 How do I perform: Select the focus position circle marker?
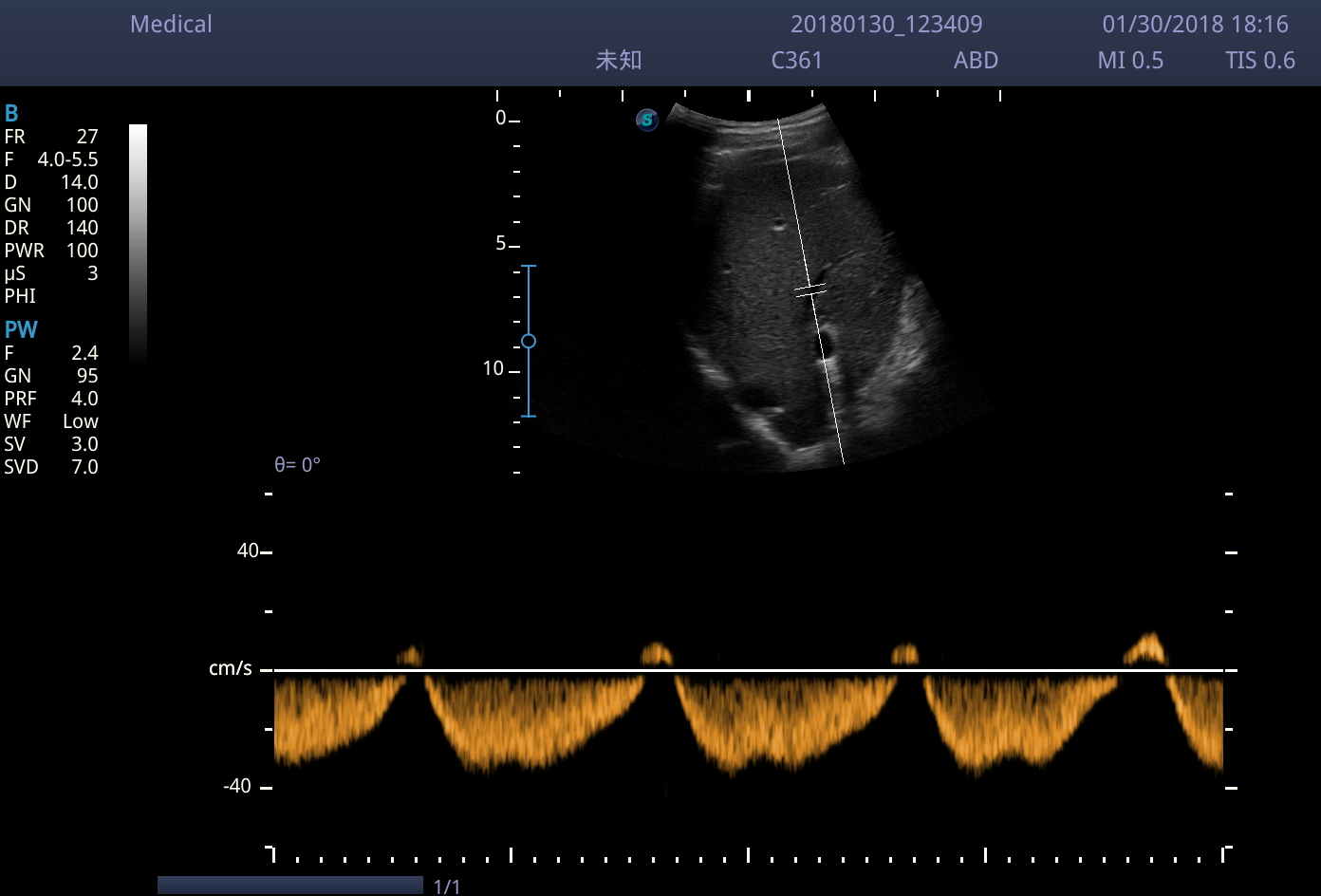click(529, 341)
